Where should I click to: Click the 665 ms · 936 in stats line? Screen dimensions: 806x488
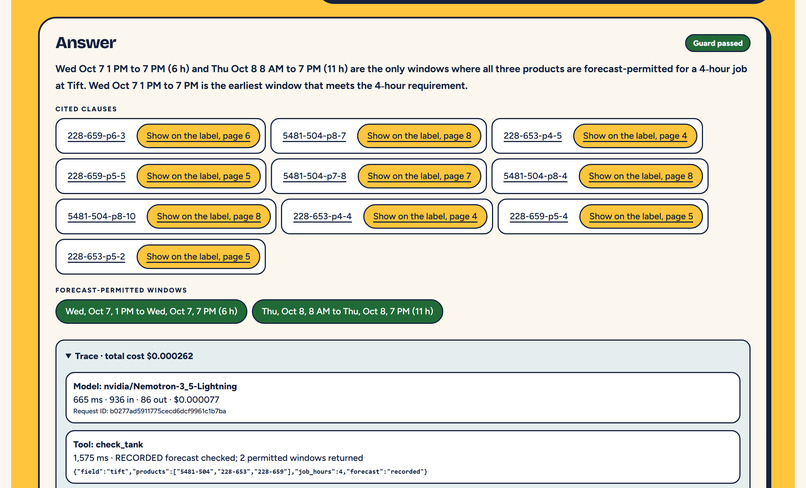tap(146, 400)
